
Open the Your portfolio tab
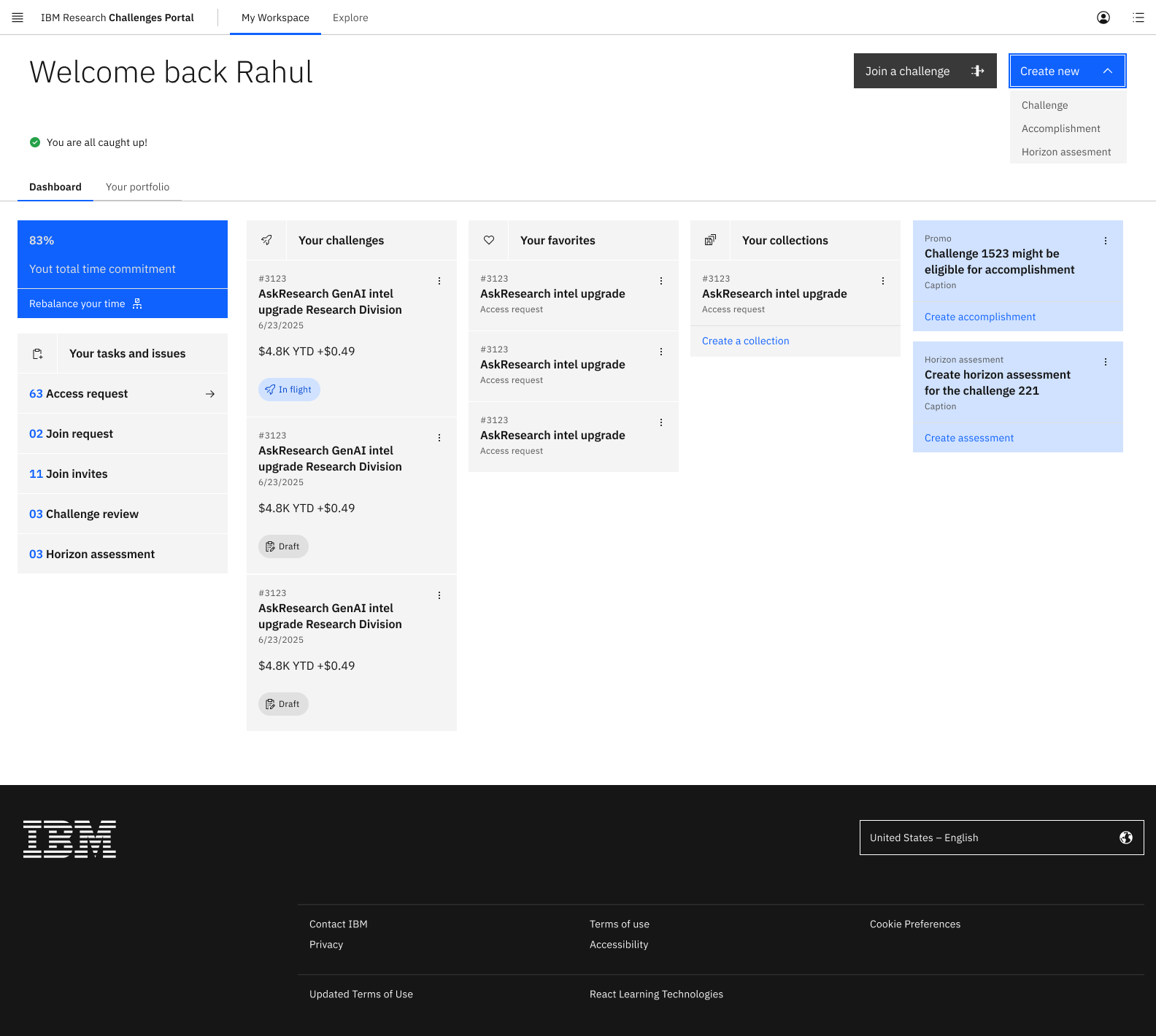point(137,187)
